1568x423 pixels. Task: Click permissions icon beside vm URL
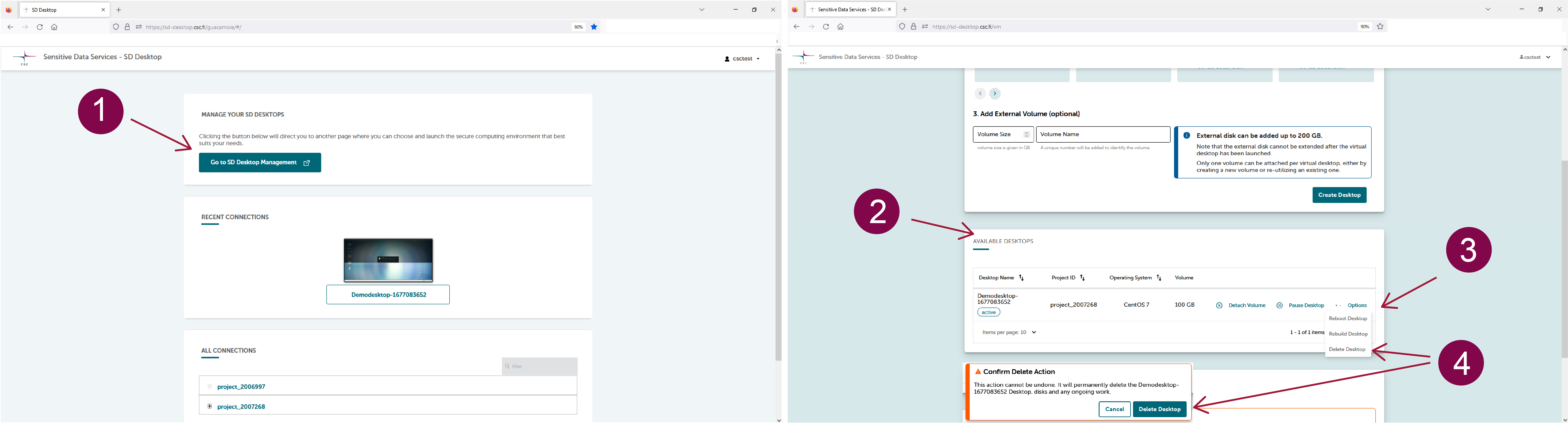(x=925, y=27)
